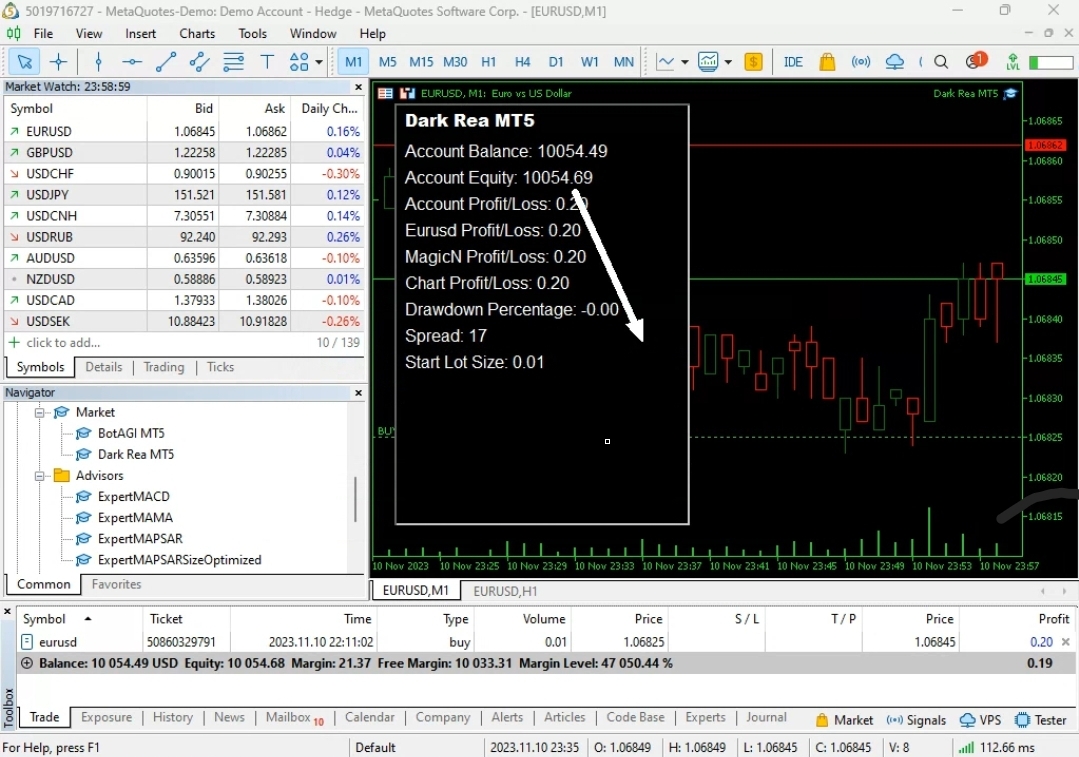The height and width of the screenshot is (757, 1079).
Task: Select the vertical line drawing tool
Action: (x=98, y=62)
